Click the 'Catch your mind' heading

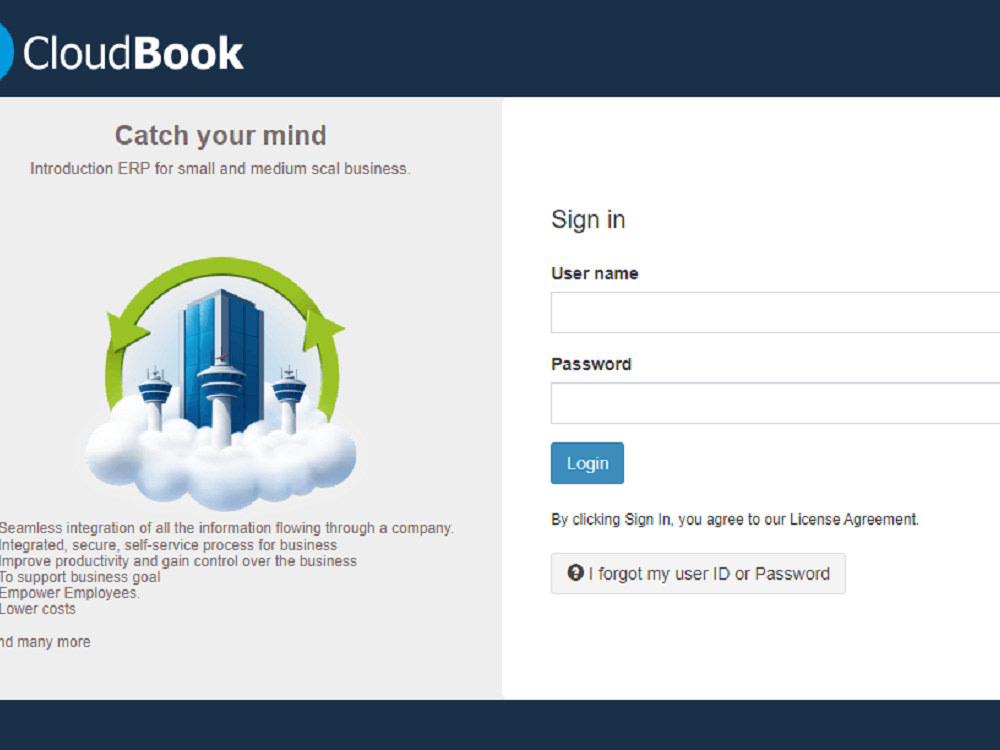pyautogui.click(x=221, y=136)
